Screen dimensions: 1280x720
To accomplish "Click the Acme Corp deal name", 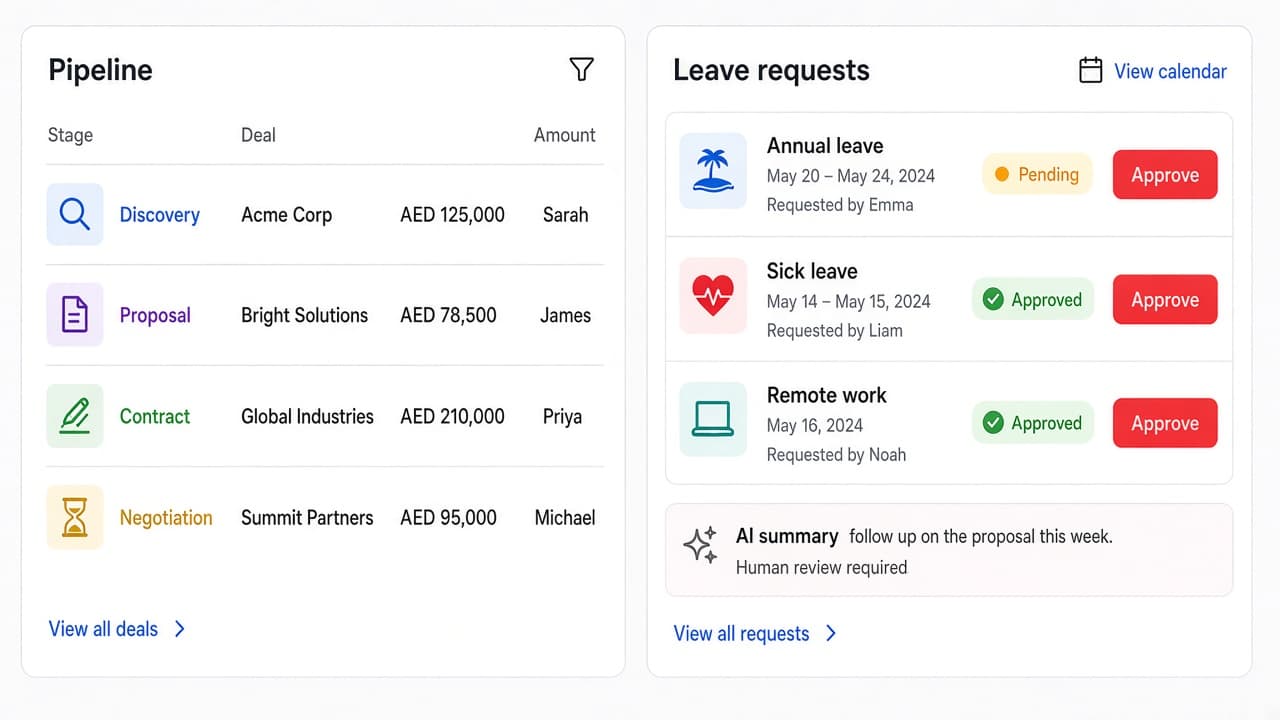I will (286, 215).
